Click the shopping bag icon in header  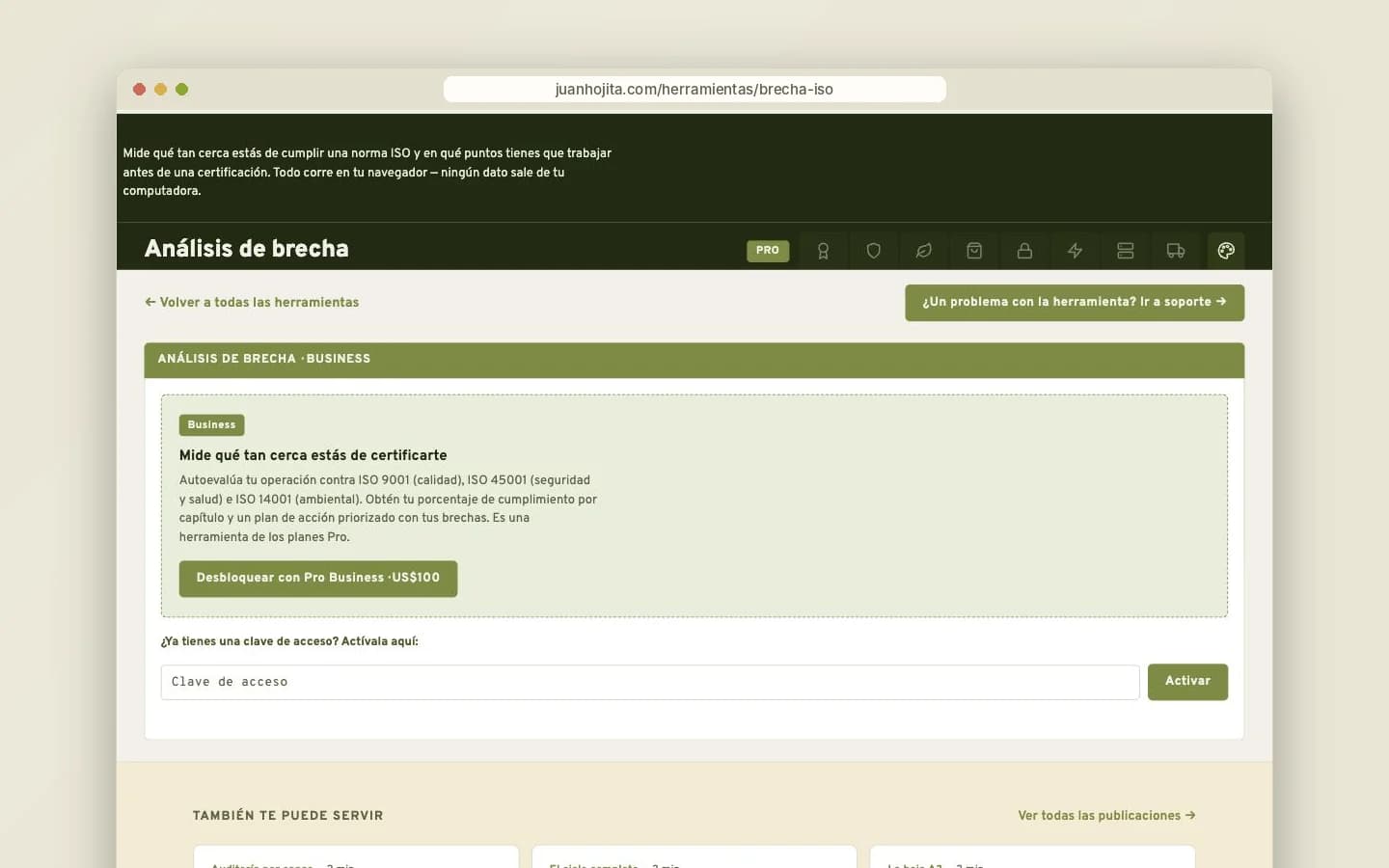[974, 251]
